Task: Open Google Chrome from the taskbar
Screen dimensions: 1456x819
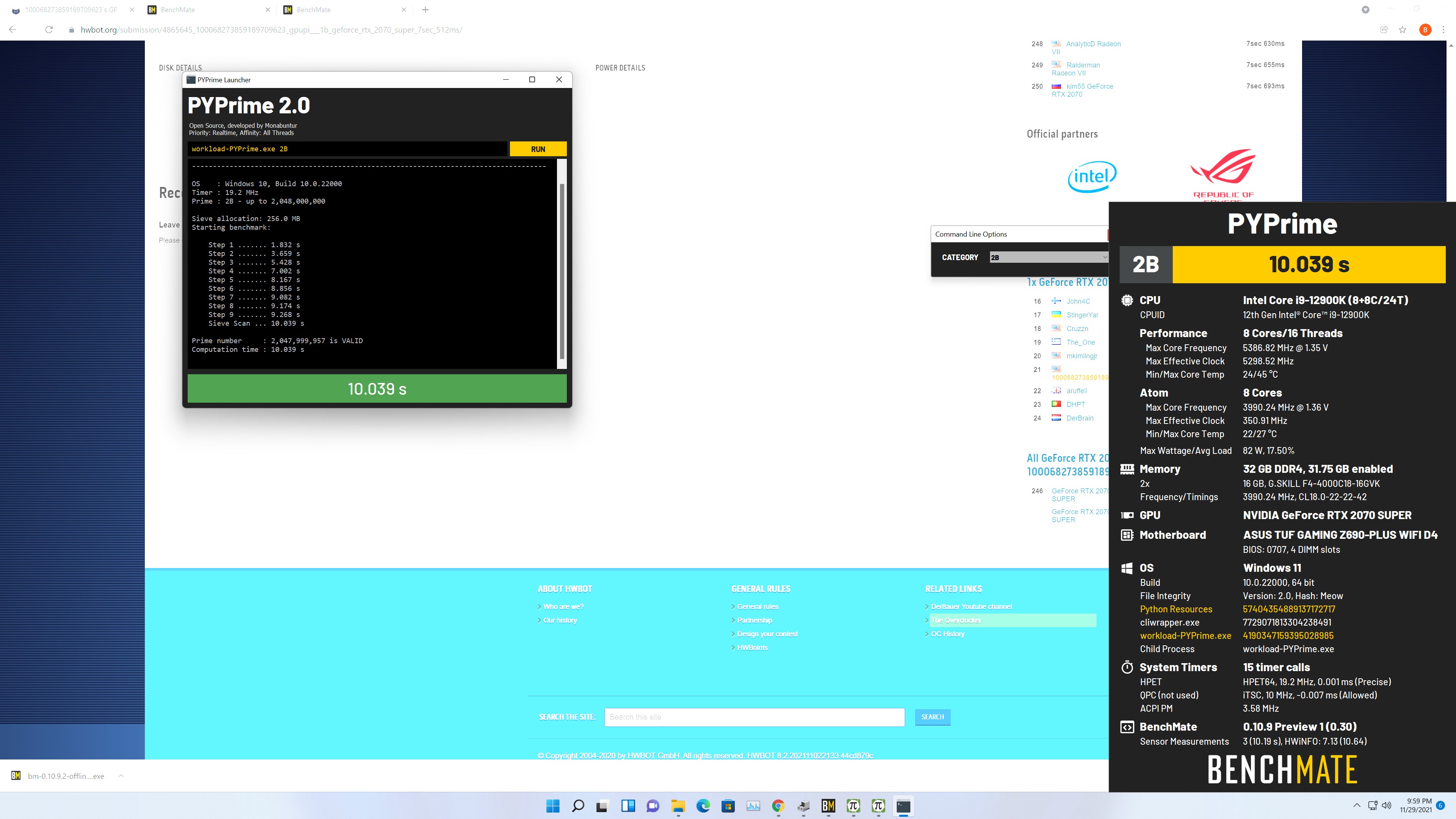Action: point(778,806)
